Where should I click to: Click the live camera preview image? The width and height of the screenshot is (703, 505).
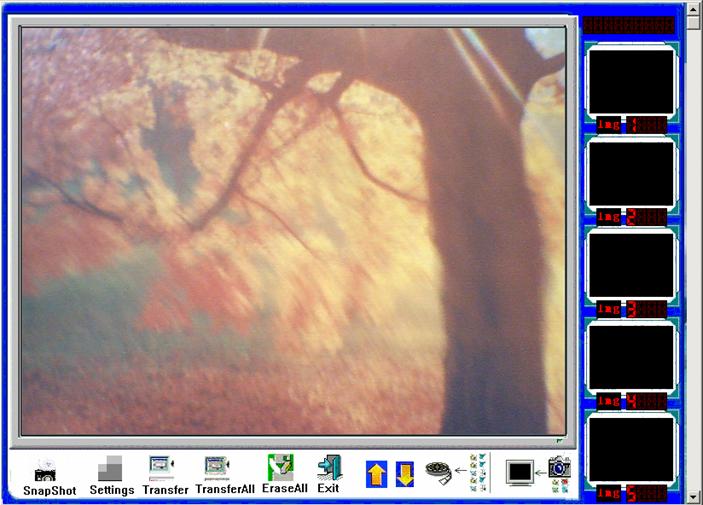292,230
